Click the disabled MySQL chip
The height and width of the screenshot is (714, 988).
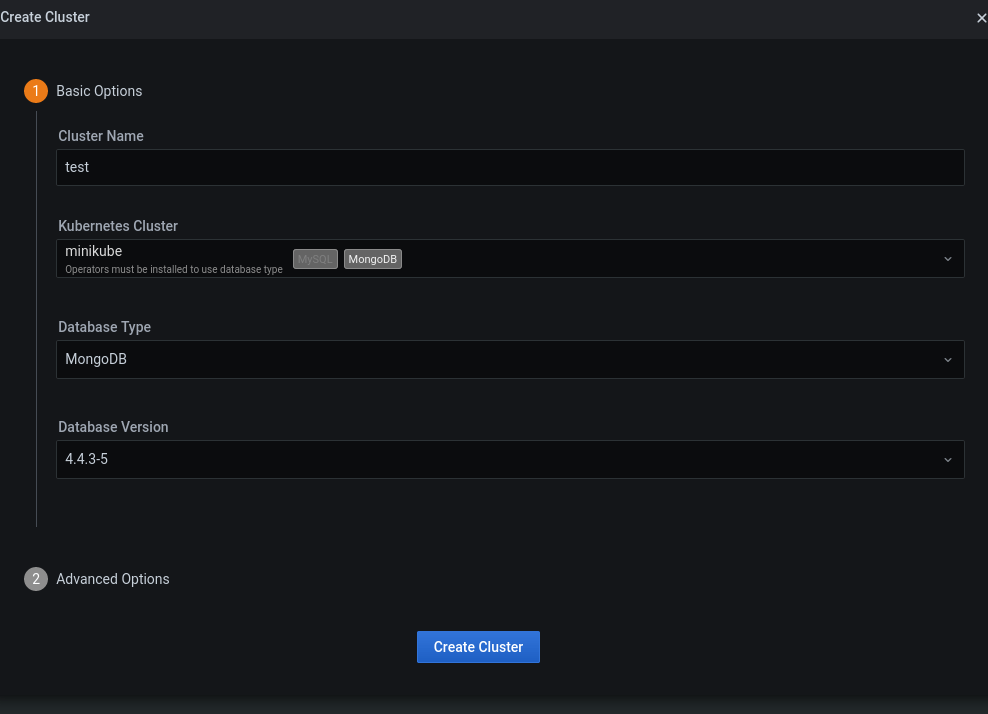click(x=315, y=258)
